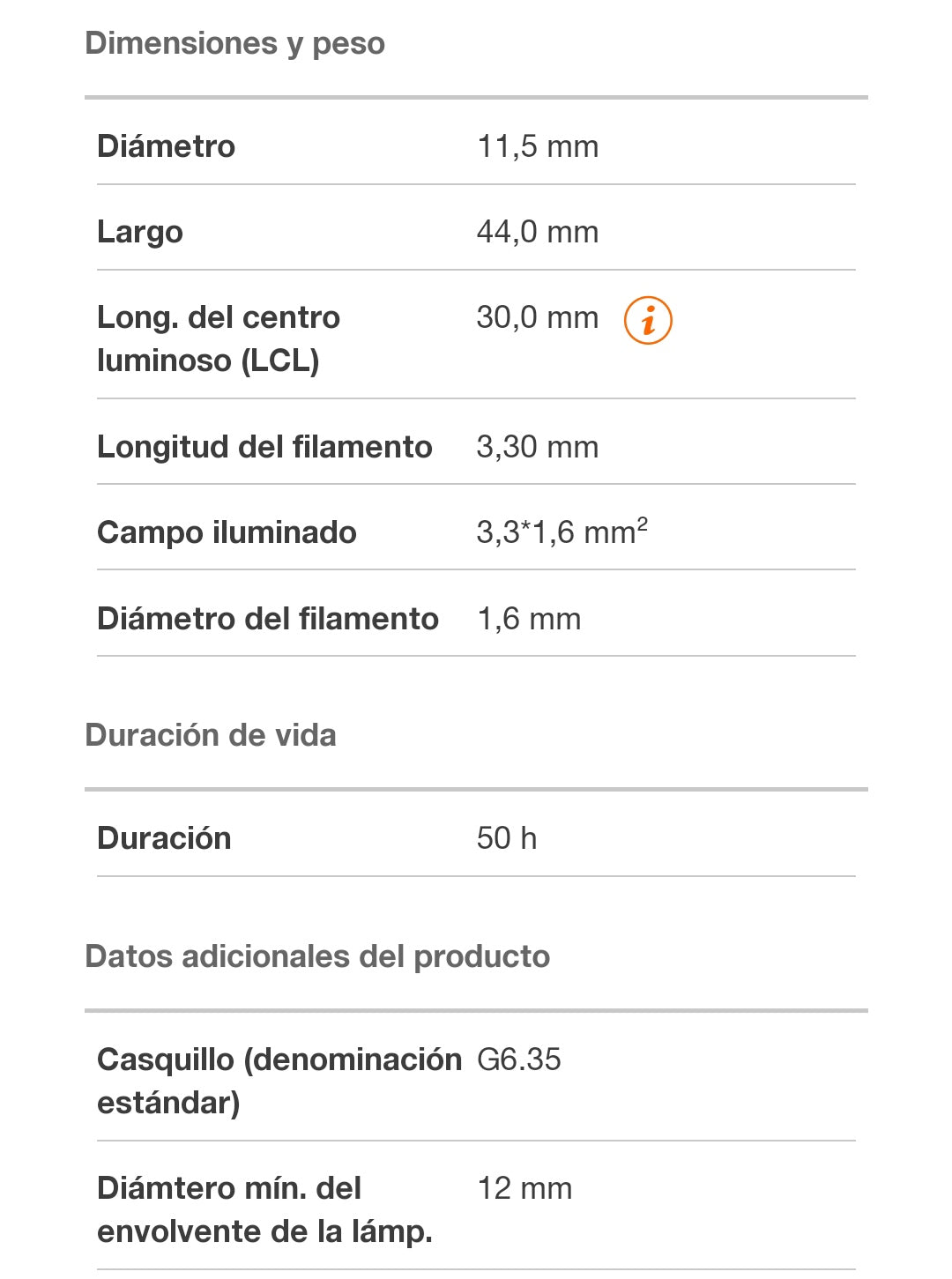Select the 50 h duration value
952x1279 pixels.
506,838
